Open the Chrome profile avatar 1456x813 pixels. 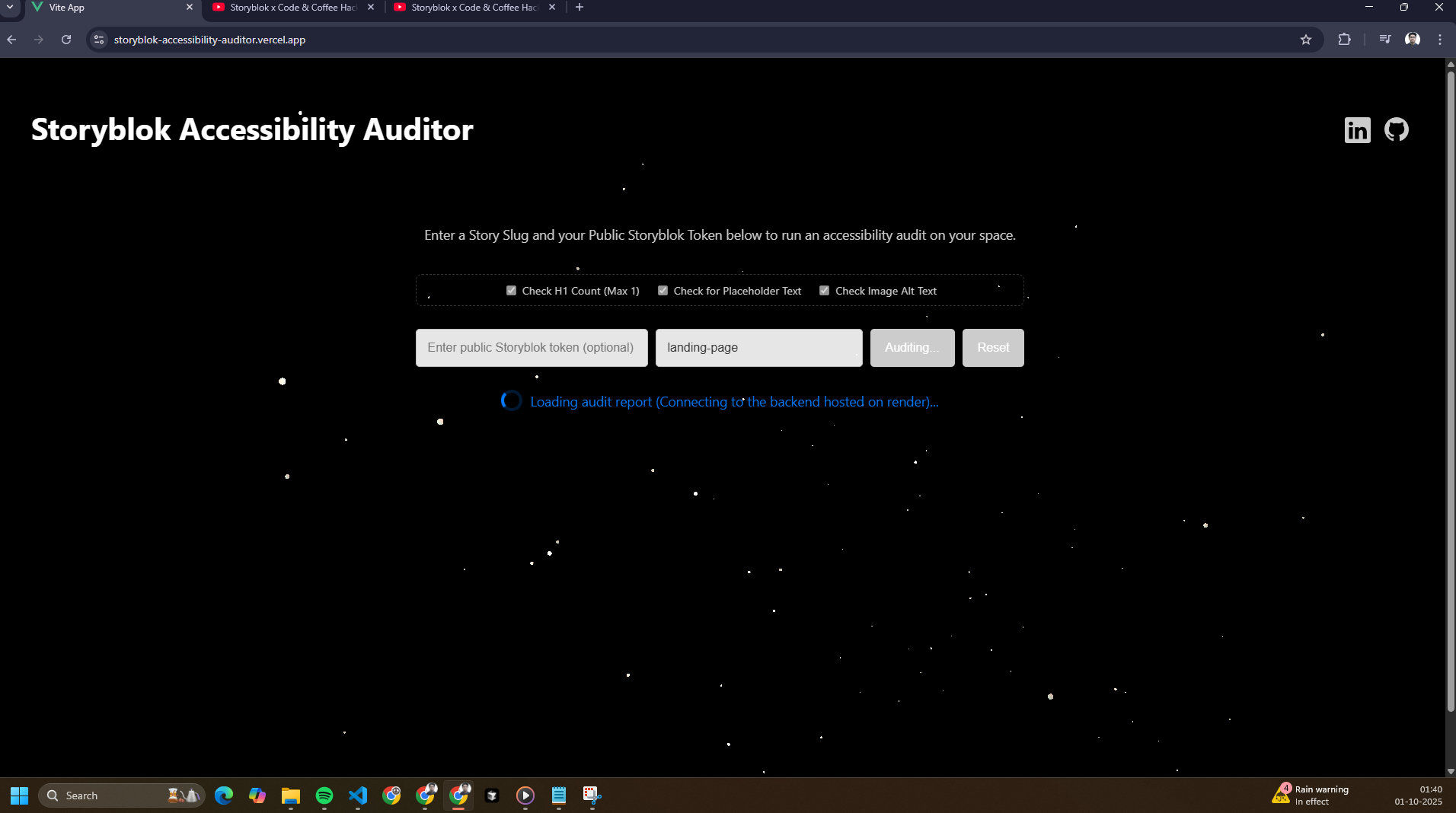(x=1413, y=40)
